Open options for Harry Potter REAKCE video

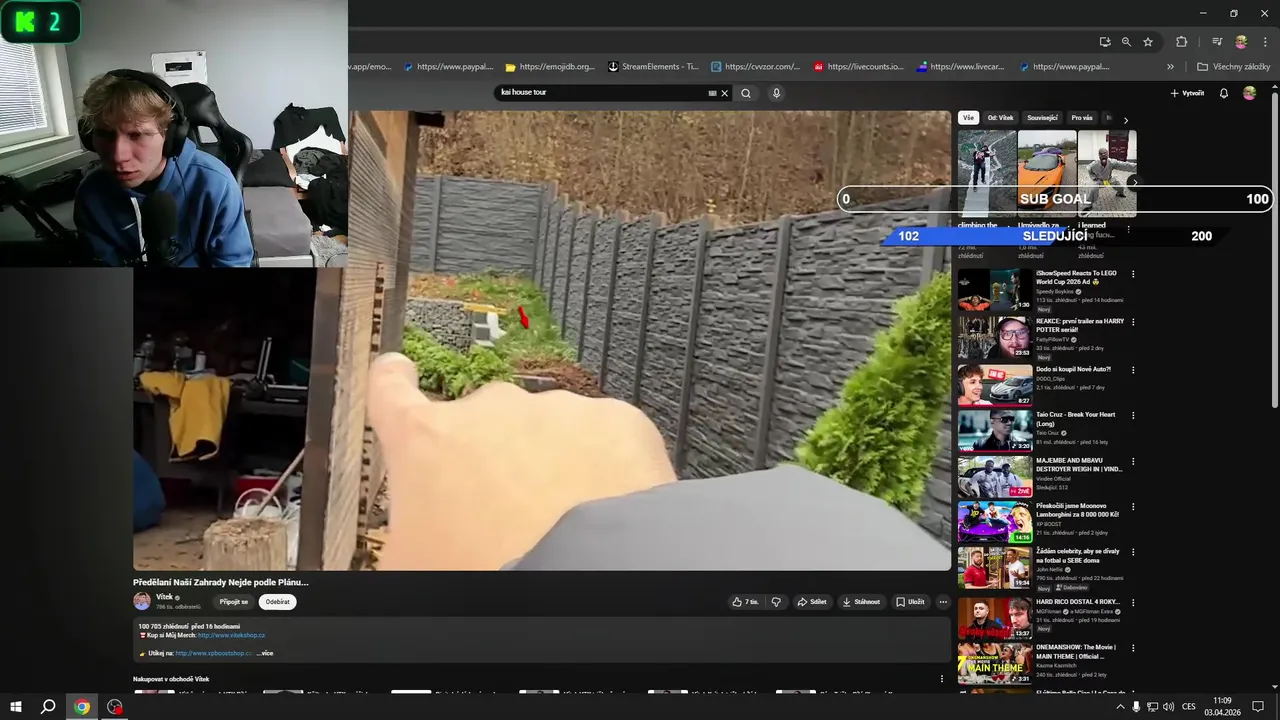(1133, 322)
